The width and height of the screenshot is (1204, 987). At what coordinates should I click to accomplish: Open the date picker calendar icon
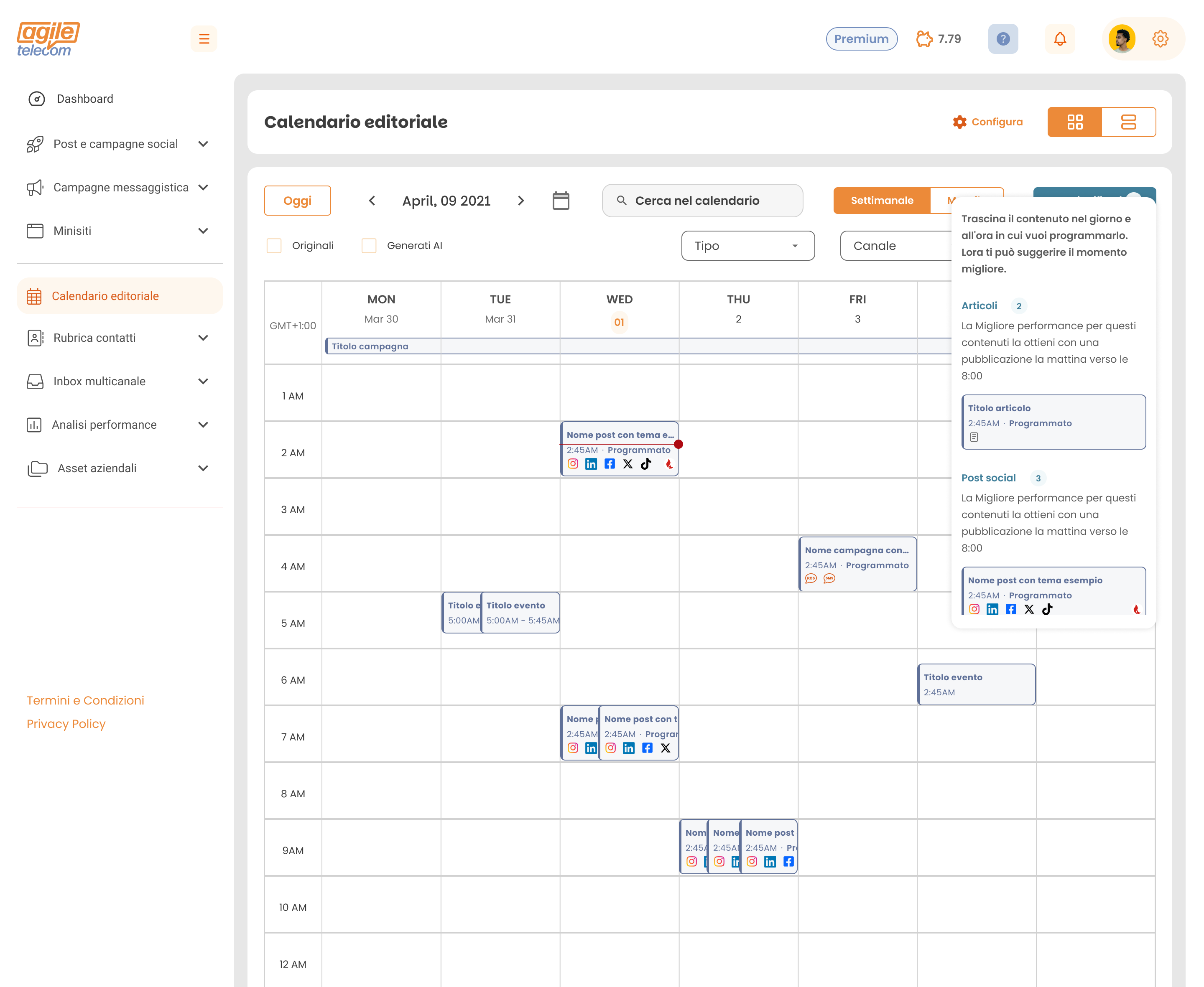[x=561, y=200]
